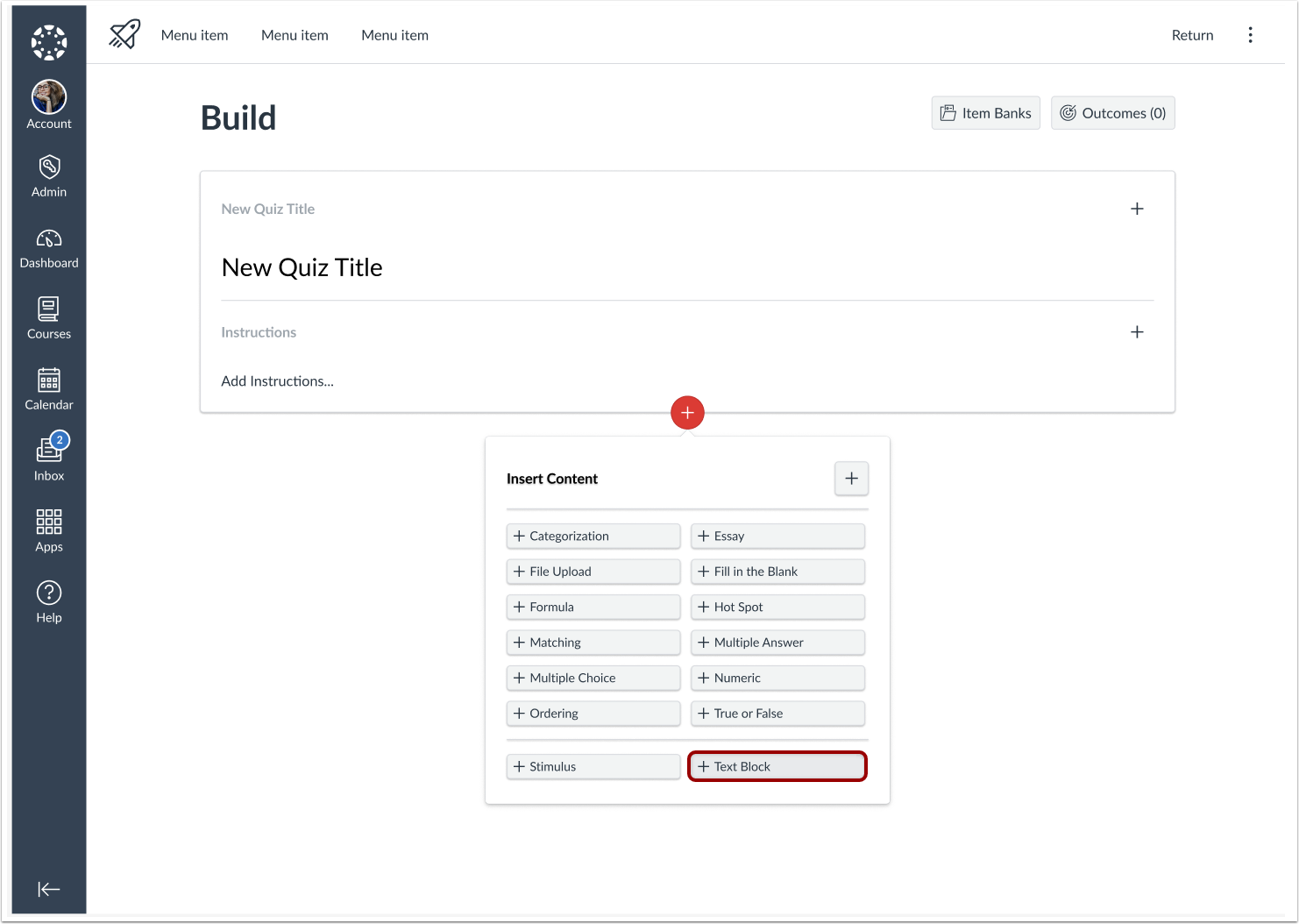Viewport: 1299px width, 924px height.
Task: Click the Add Instructions field
Action: (x=277, y=380)
